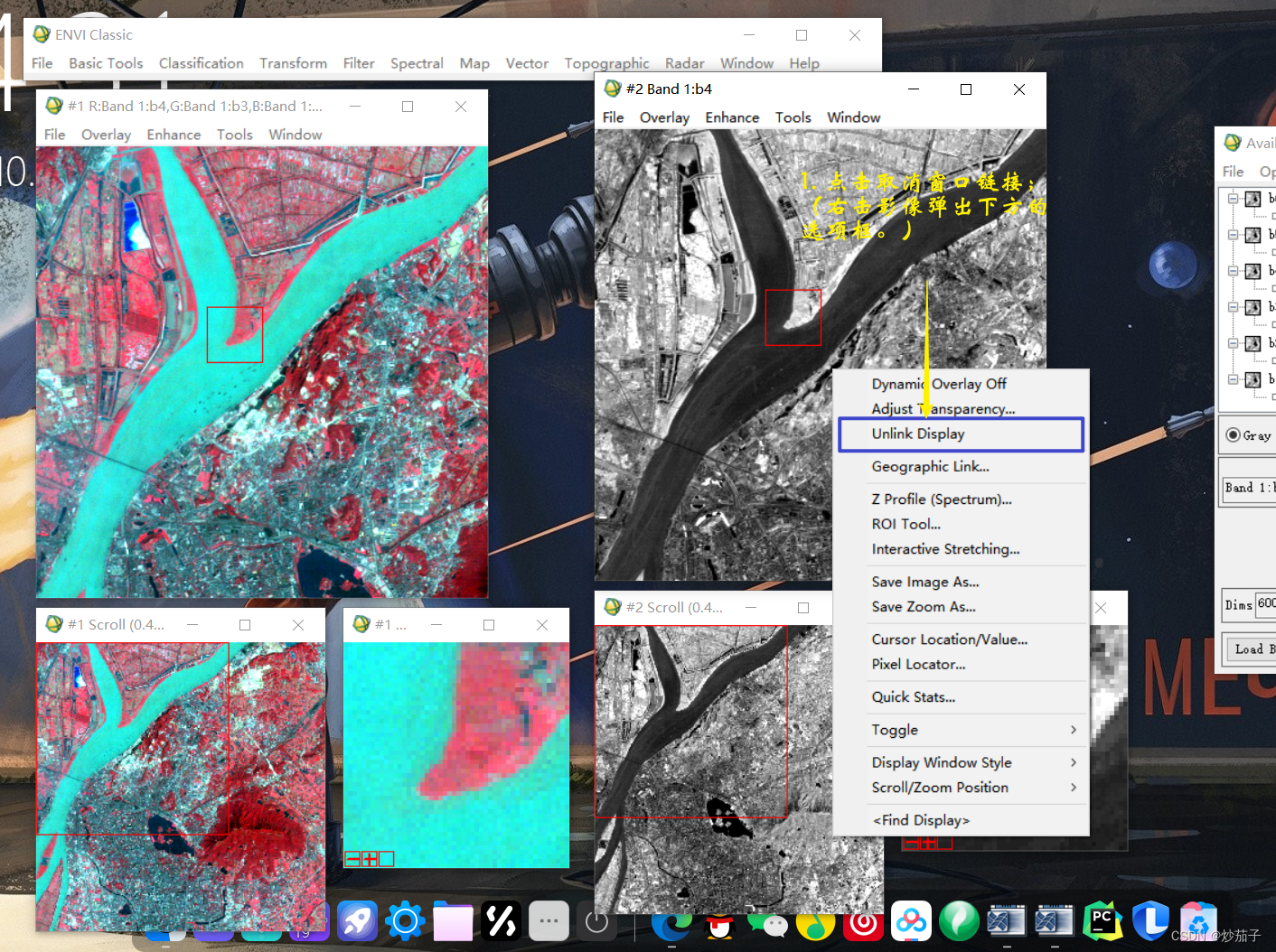The height and width of the screenshot is (952, 1276).
Task: Collapse the second band file tree node
Action: click(x=1233, y=235)
